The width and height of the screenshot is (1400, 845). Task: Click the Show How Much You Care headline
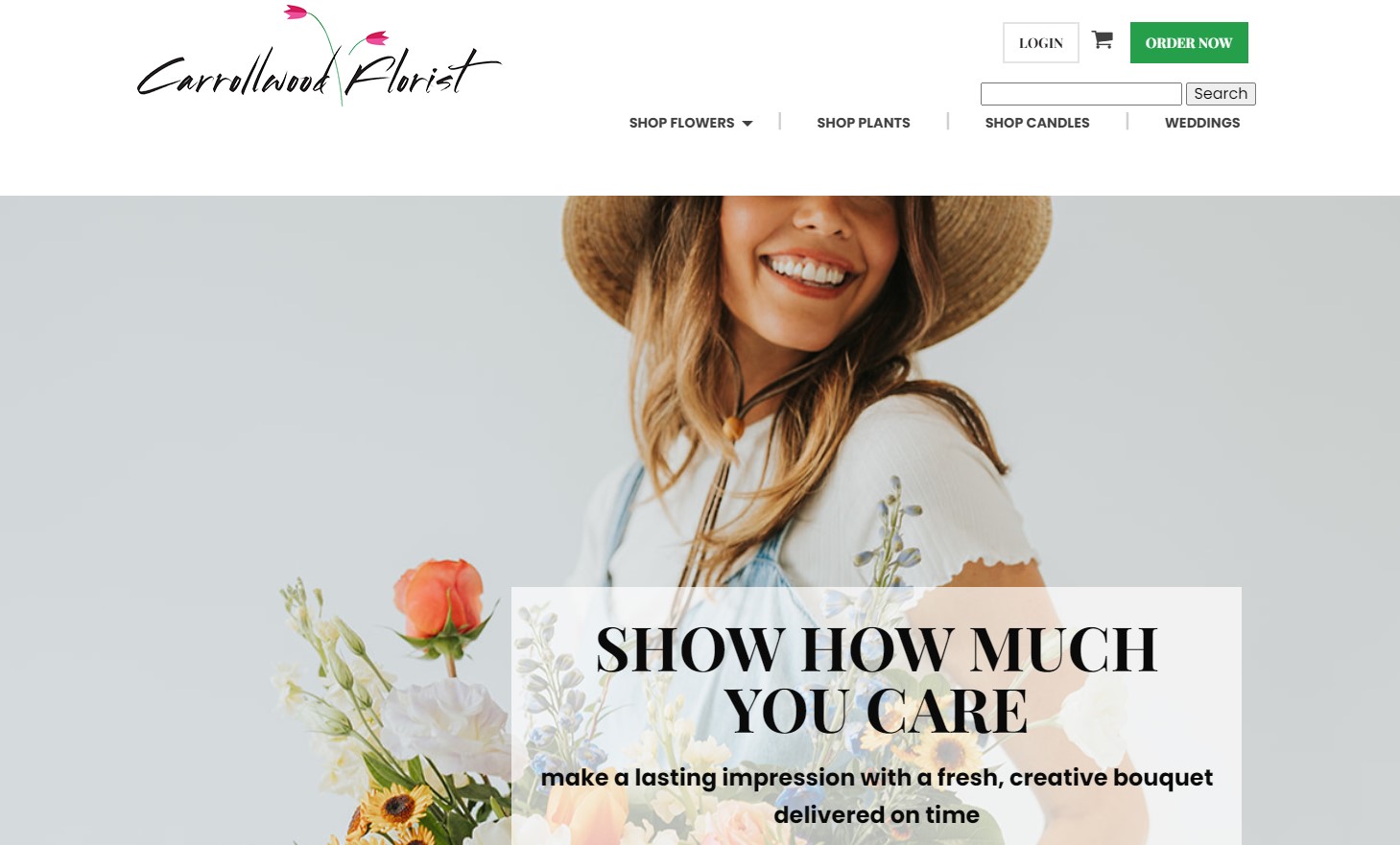pos(876,679)
